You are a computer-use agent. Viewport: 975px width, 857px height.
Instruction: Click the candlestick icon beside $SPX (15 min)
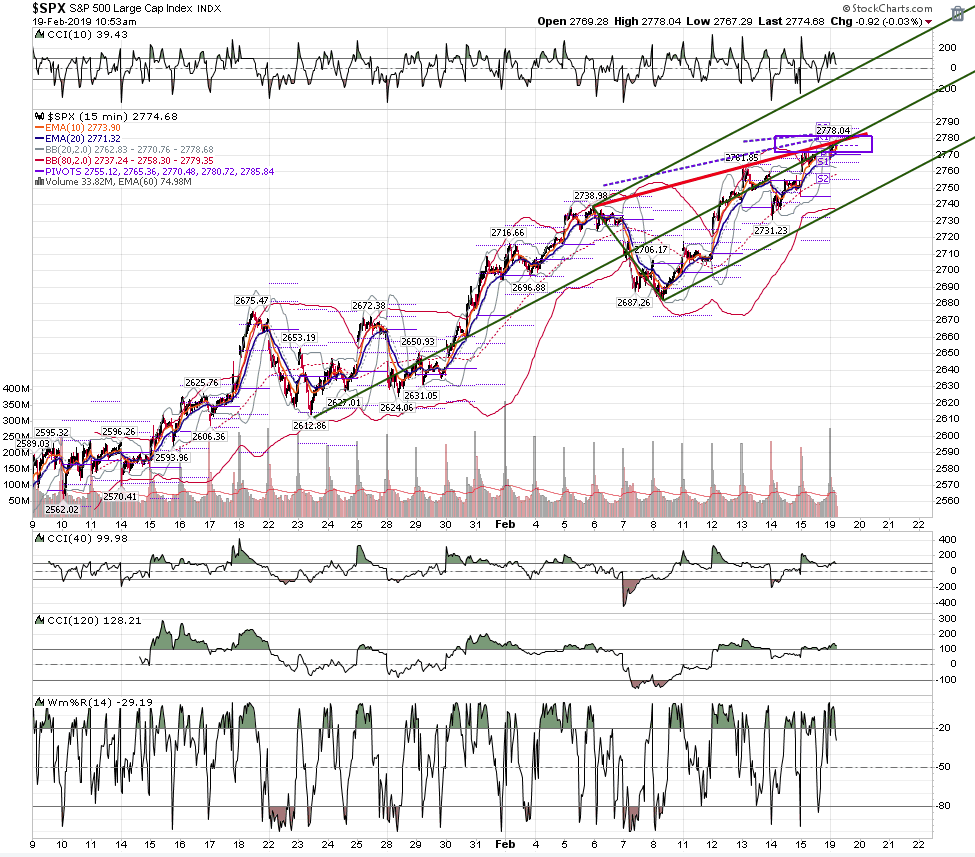pyautogui.click(x=39, y=116)
